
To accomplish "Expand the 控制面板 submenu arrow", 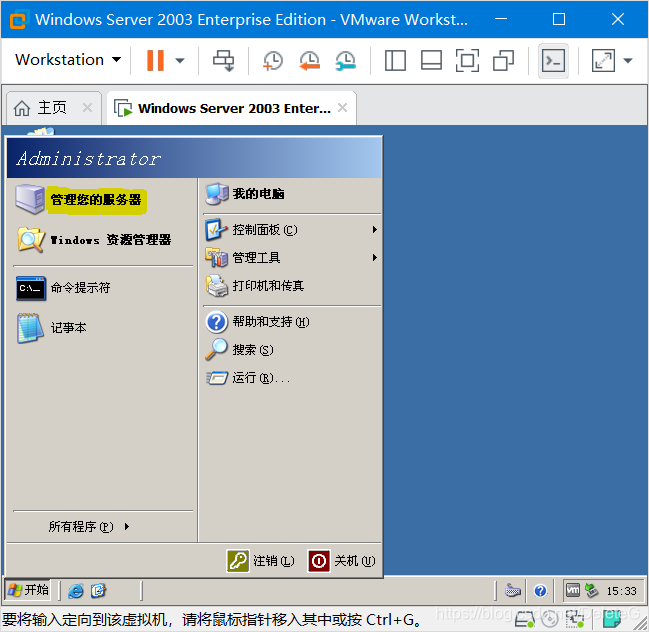I will [x=374, y=230].
